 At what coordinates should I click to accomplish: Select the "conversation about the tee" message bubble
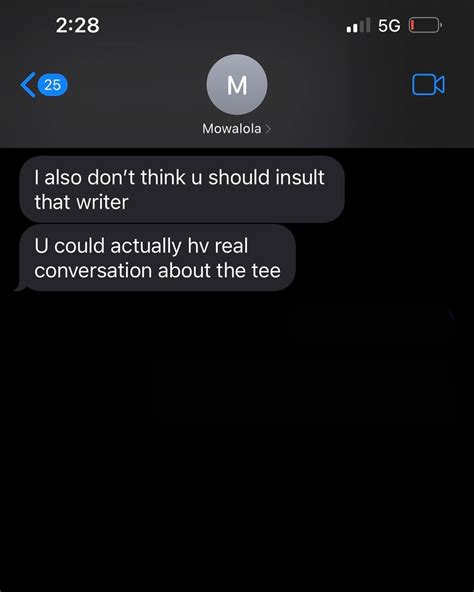pos(157,258)
